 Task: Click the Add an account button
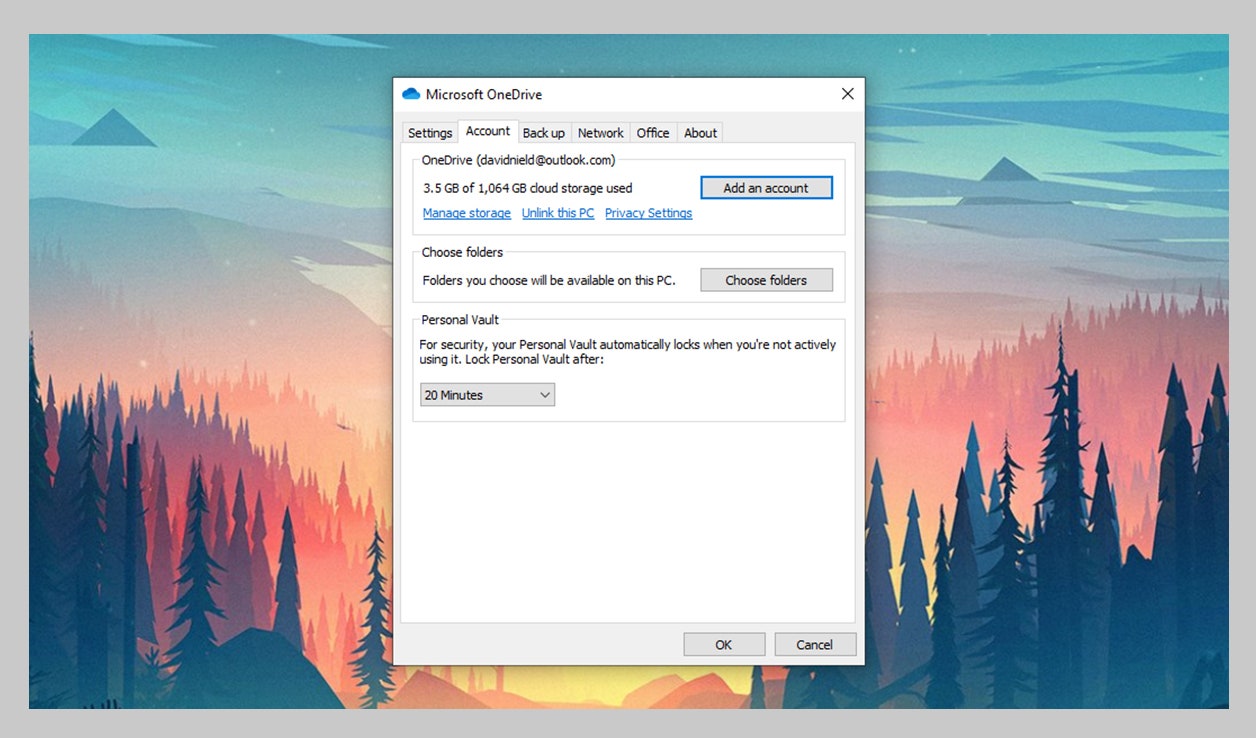[x=766, y=188]
